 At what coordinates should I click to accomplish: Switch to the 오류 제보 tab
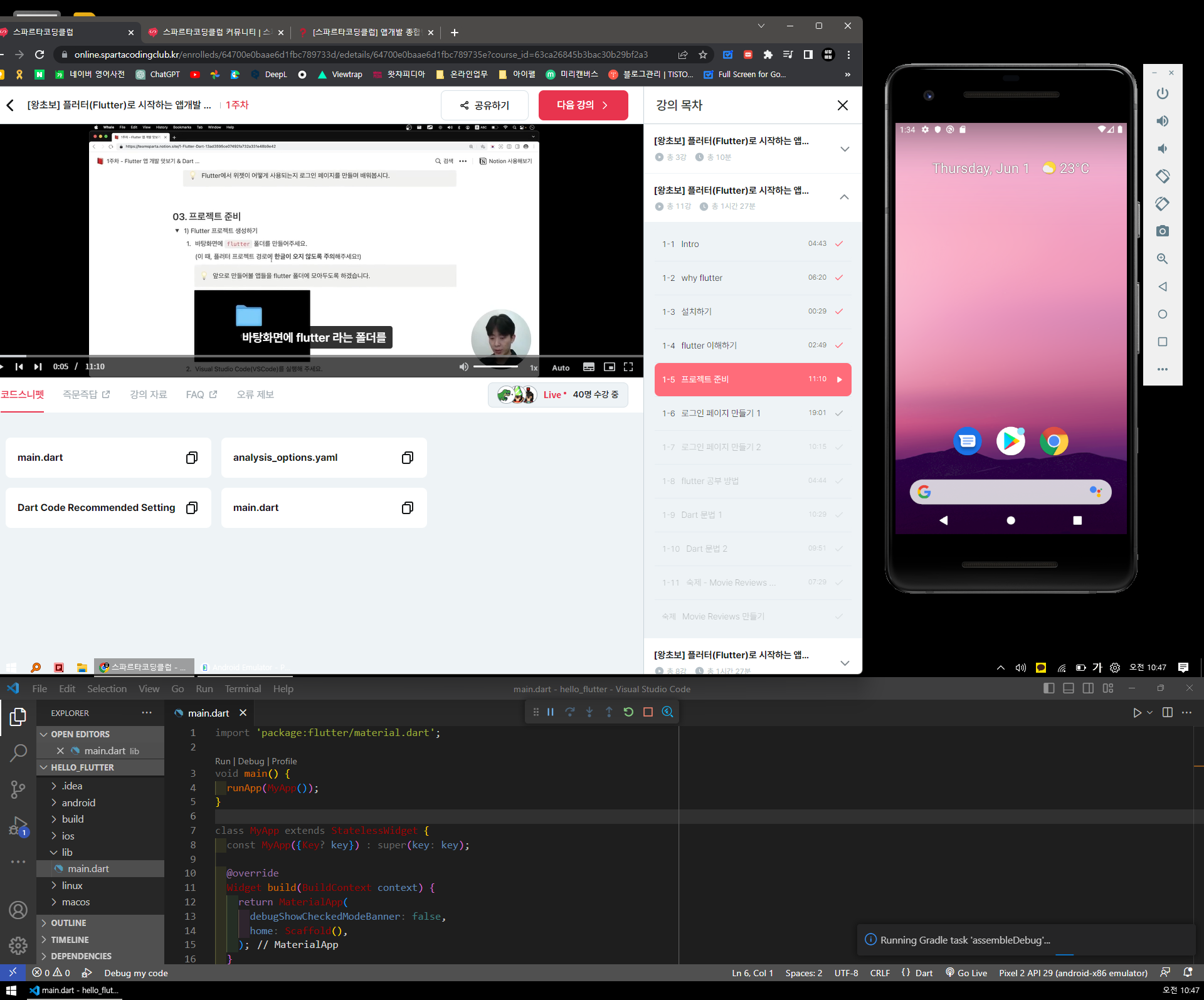point(255,394)
